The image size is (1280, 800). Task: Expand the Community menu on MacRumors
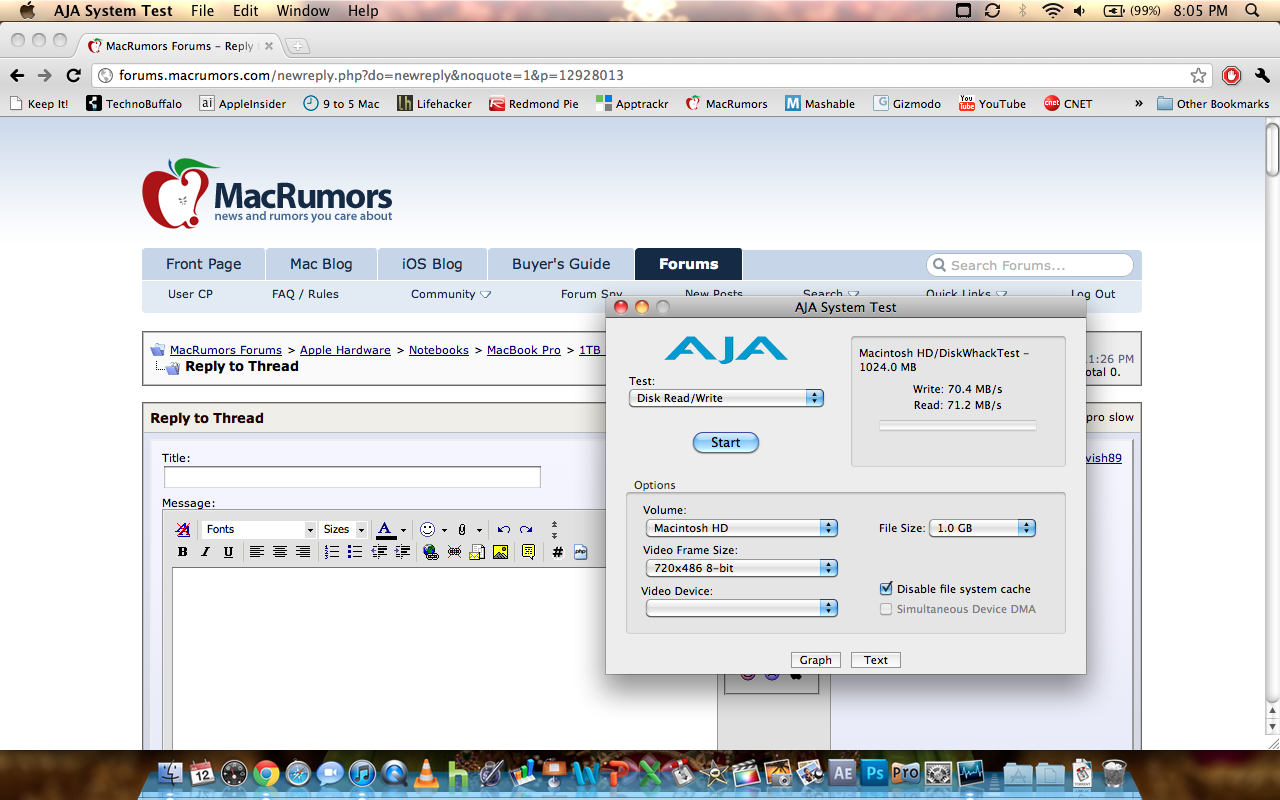click(x=451, y=294)
